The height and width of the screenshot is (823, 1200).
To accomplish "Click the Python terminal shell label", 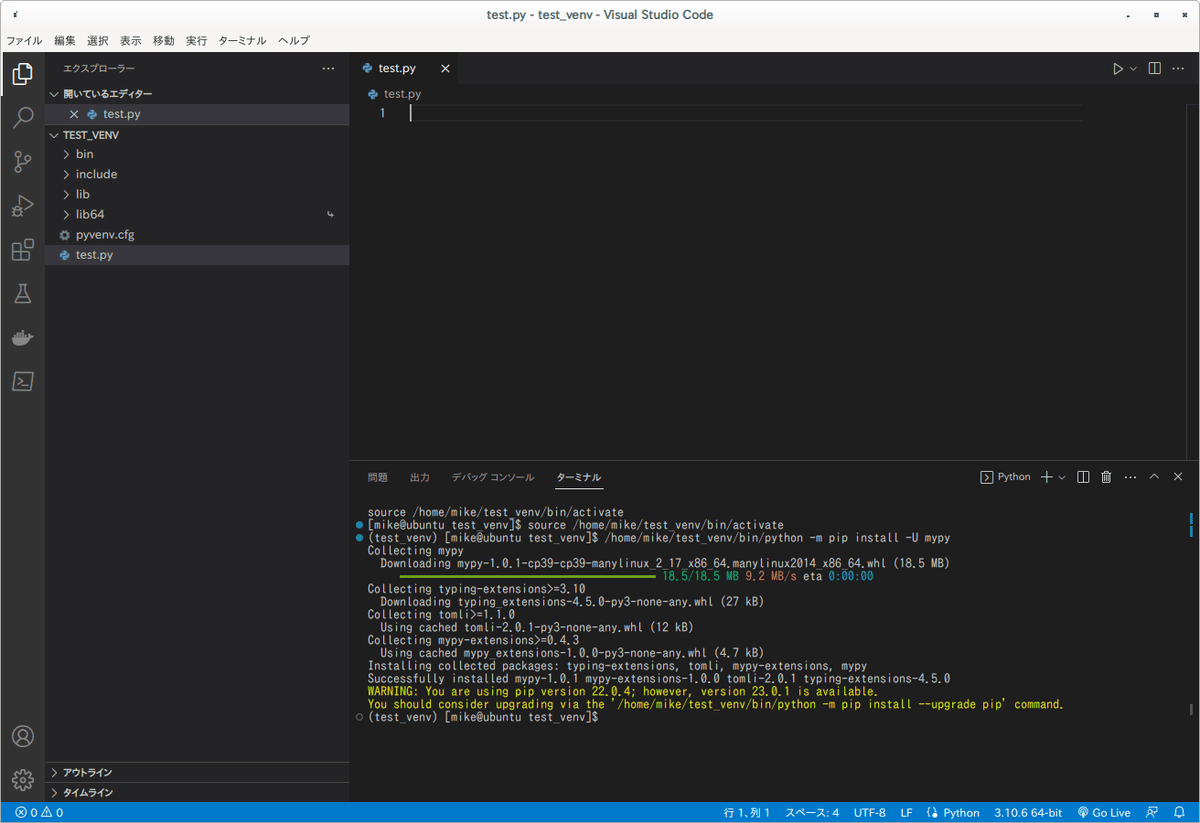I will pos(1005,477).
